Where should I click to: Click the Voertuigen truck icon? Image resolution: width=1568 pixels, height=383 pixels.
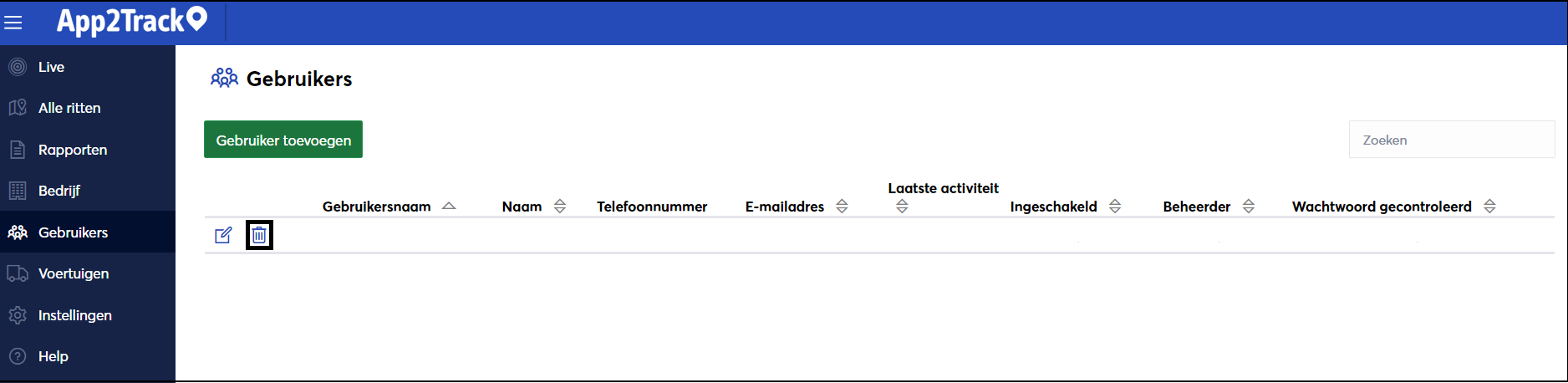click(18, 273)
